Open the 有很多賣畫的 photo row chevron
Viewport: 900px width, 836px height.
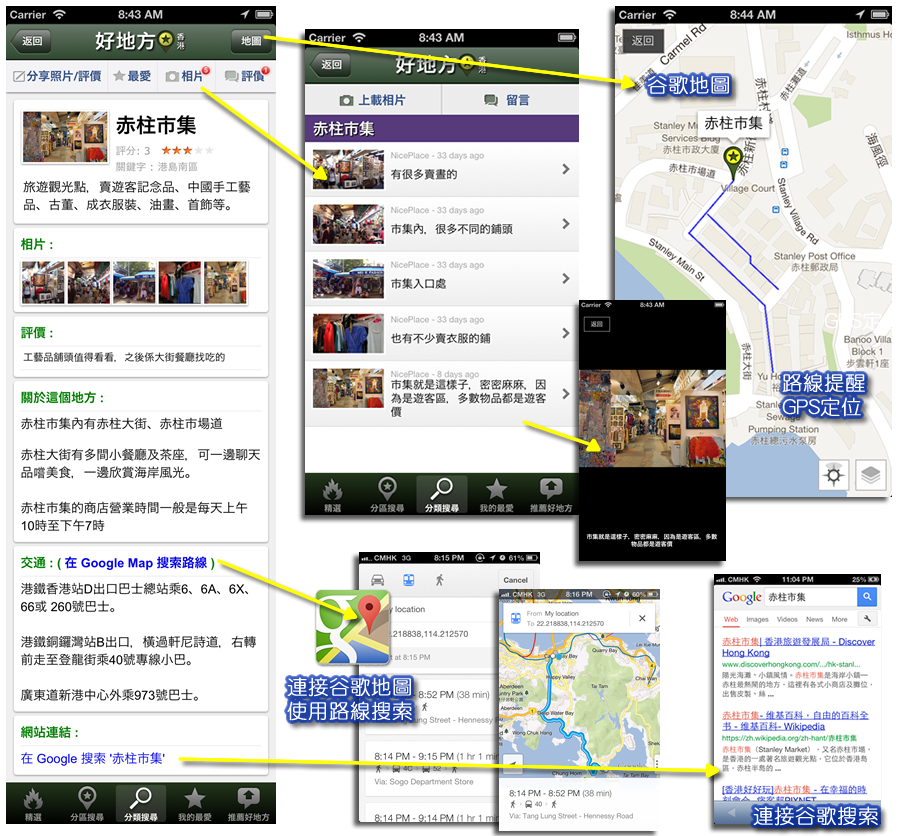pyautogui.click(x=565, y=169)
